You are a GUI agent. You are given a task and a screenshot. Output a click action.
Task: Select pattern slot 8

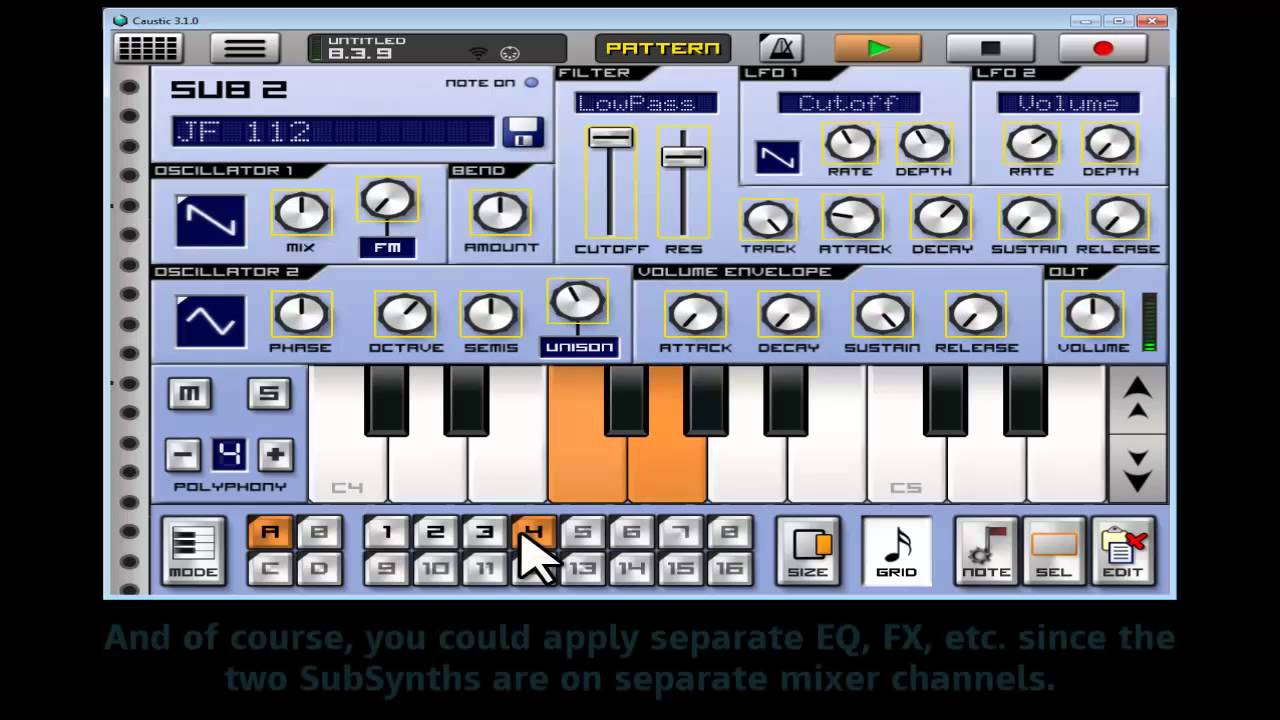729,532
